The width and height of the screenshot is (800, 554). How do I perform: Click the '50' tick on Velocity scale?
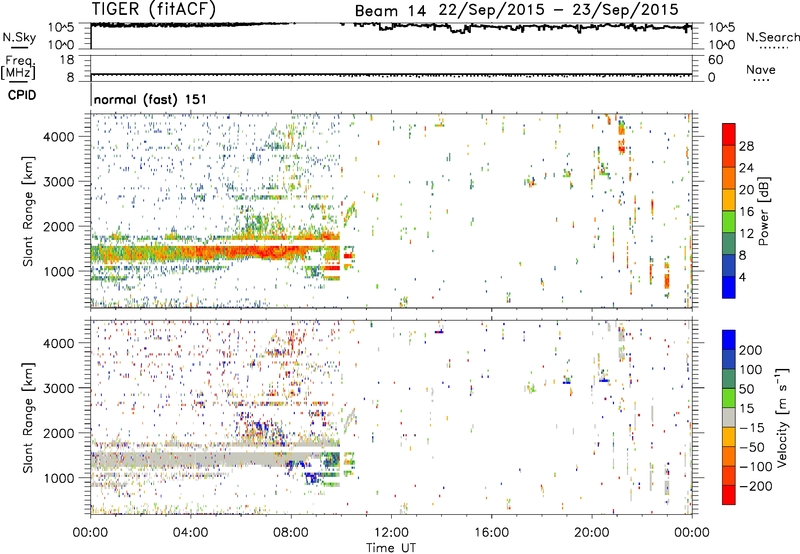[746, 389]
